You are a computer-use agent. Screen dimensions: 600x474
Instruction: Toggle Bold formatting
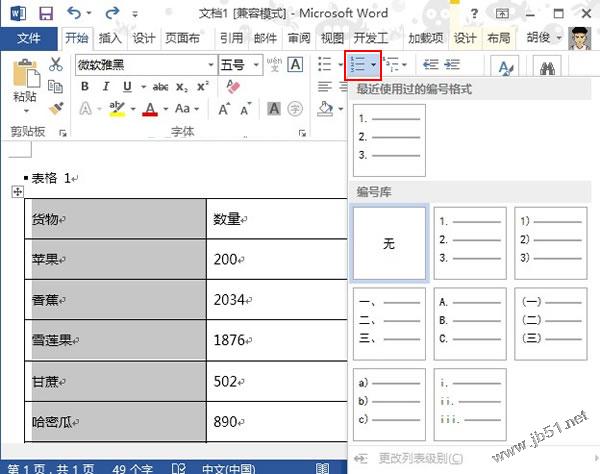point(85,87)
